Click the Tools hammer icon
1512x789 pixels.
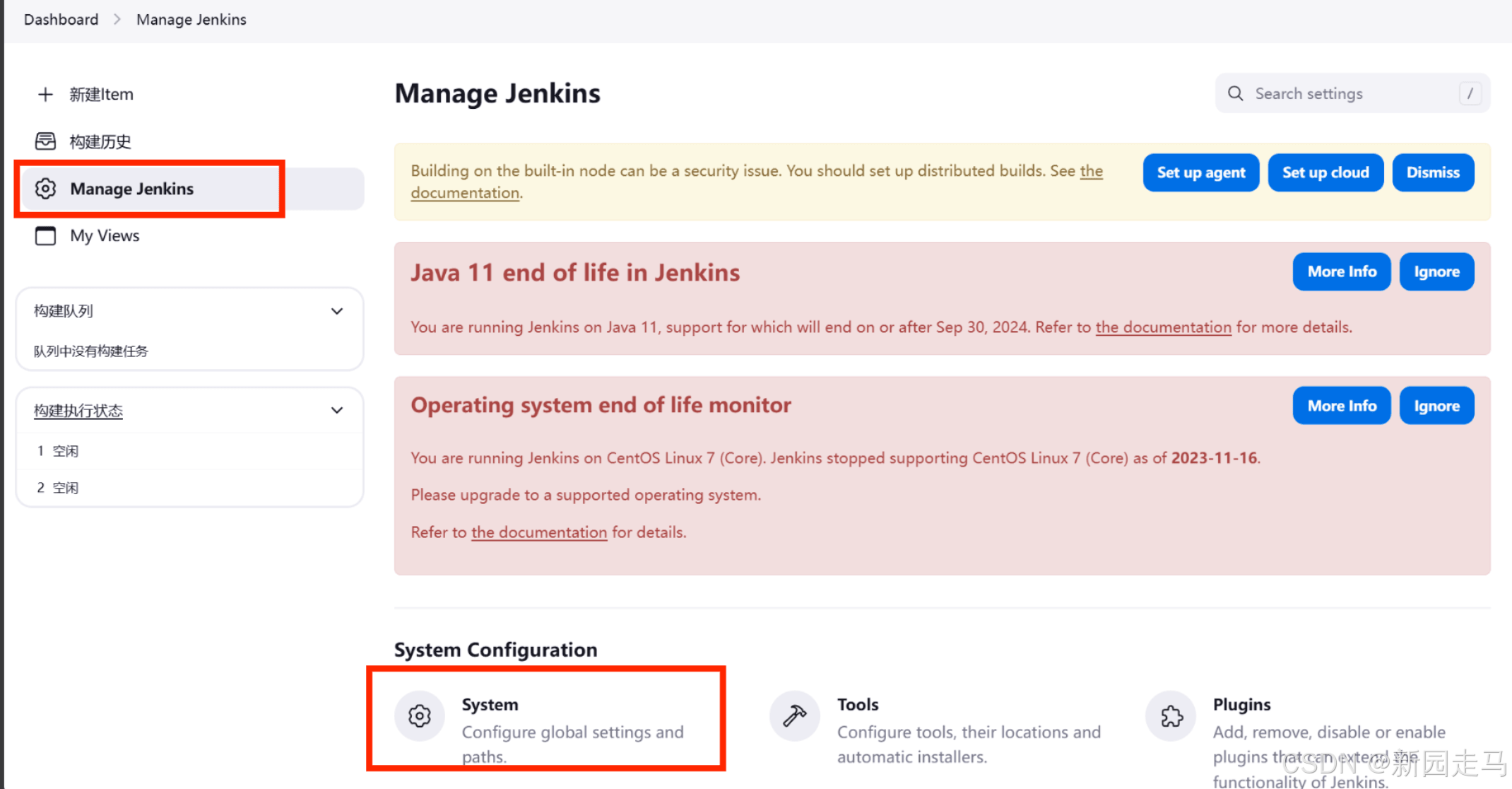[795, 715]
